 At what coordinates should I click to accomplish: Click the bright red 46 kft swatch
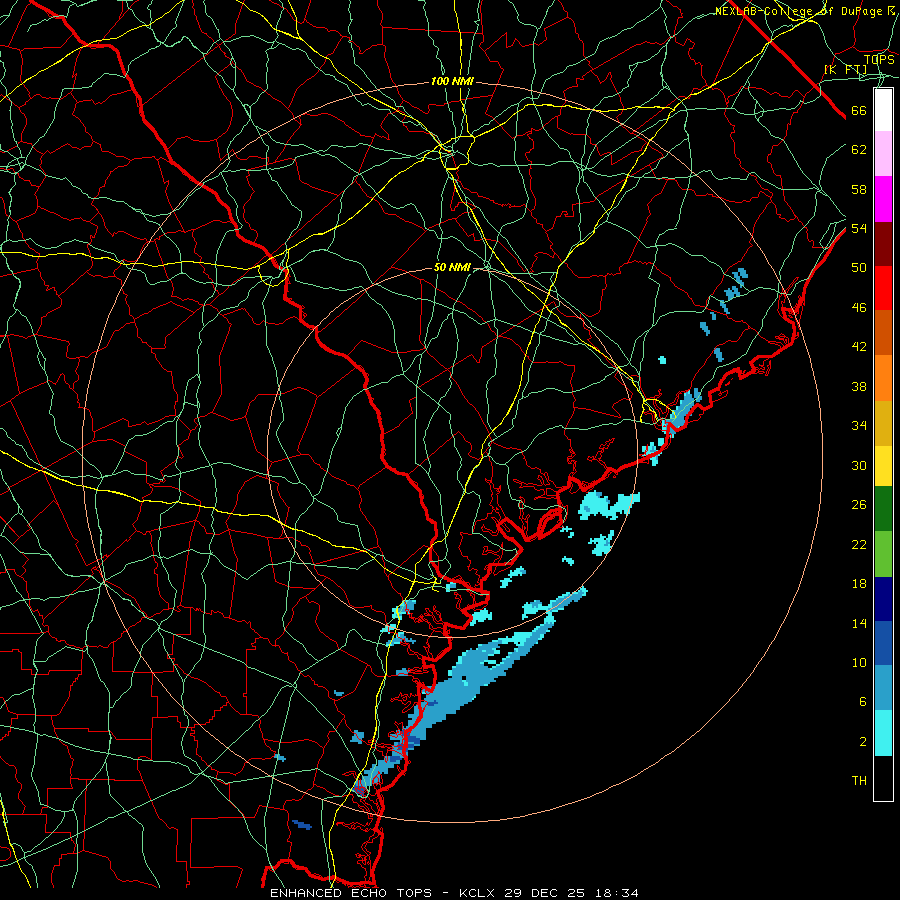[x=883, y=288]
